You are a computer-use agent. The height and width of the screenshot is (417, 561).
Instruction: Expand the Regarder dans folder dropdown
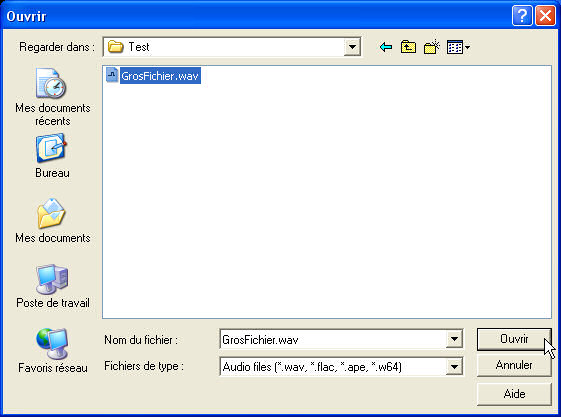coord(352,47)
